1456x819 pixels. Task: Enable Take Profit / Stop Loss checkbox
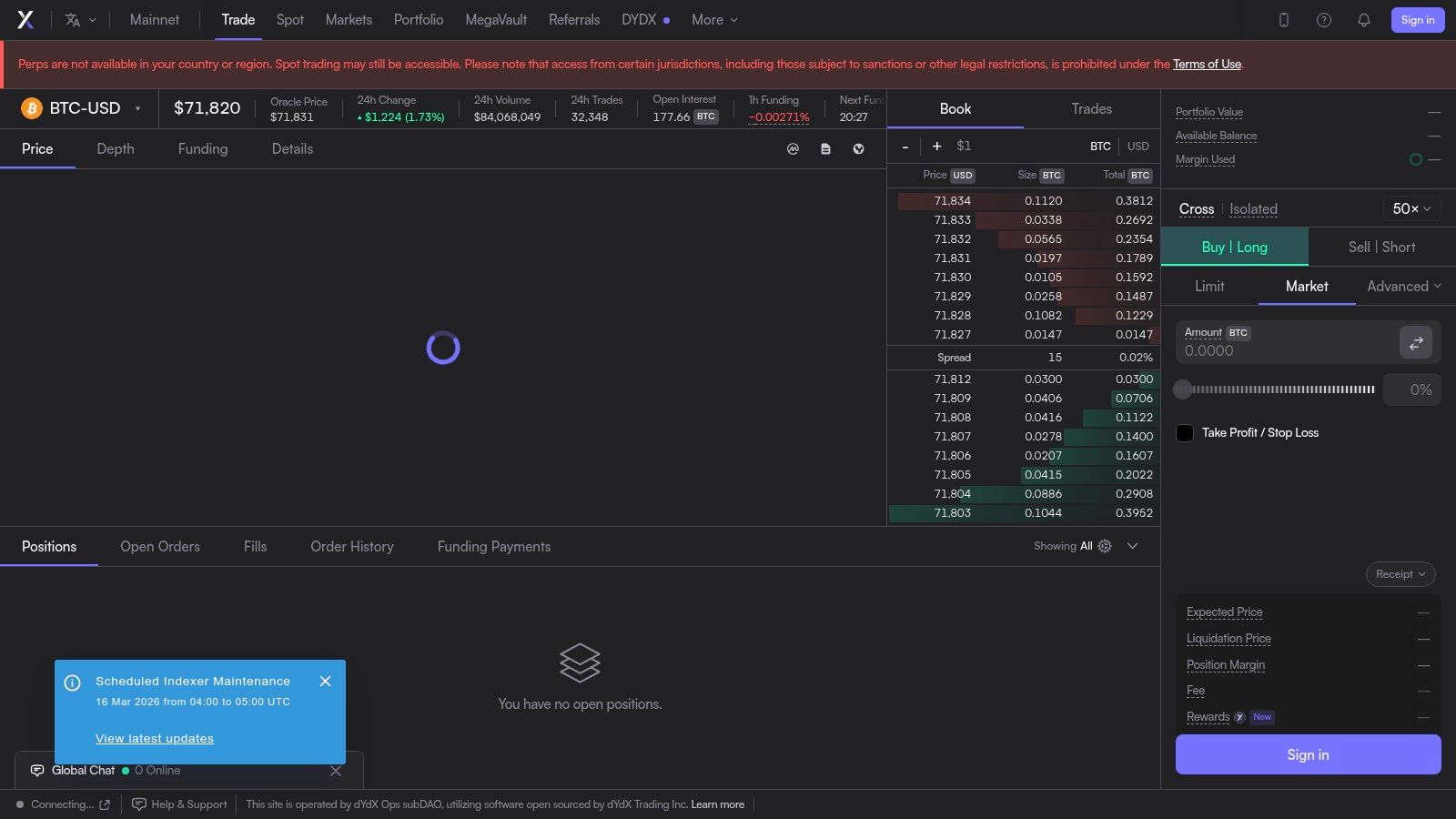(x=1185, y=433)
